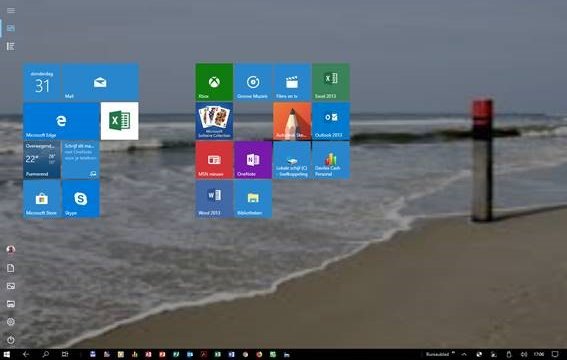Viewport: 567px width, 360px height.
Task: Launch the Outlook 2013 tile
Action: (x=331, y=121)
